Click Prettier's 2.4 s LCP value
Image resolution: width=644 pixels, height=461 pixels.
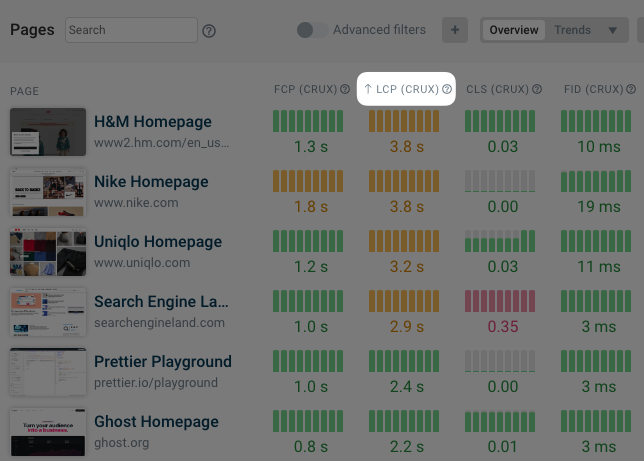(407, 387)
